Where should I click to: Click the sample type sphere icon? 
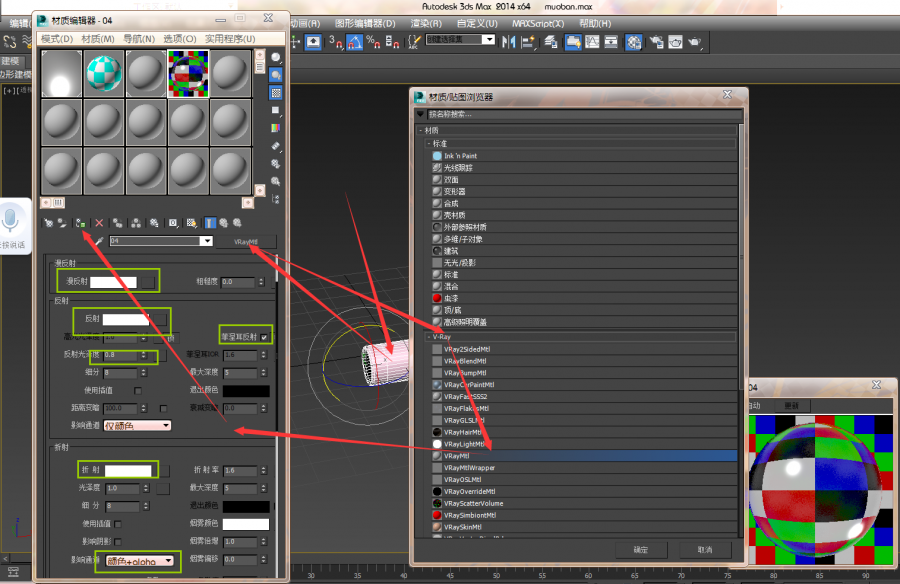pos(276,58)
